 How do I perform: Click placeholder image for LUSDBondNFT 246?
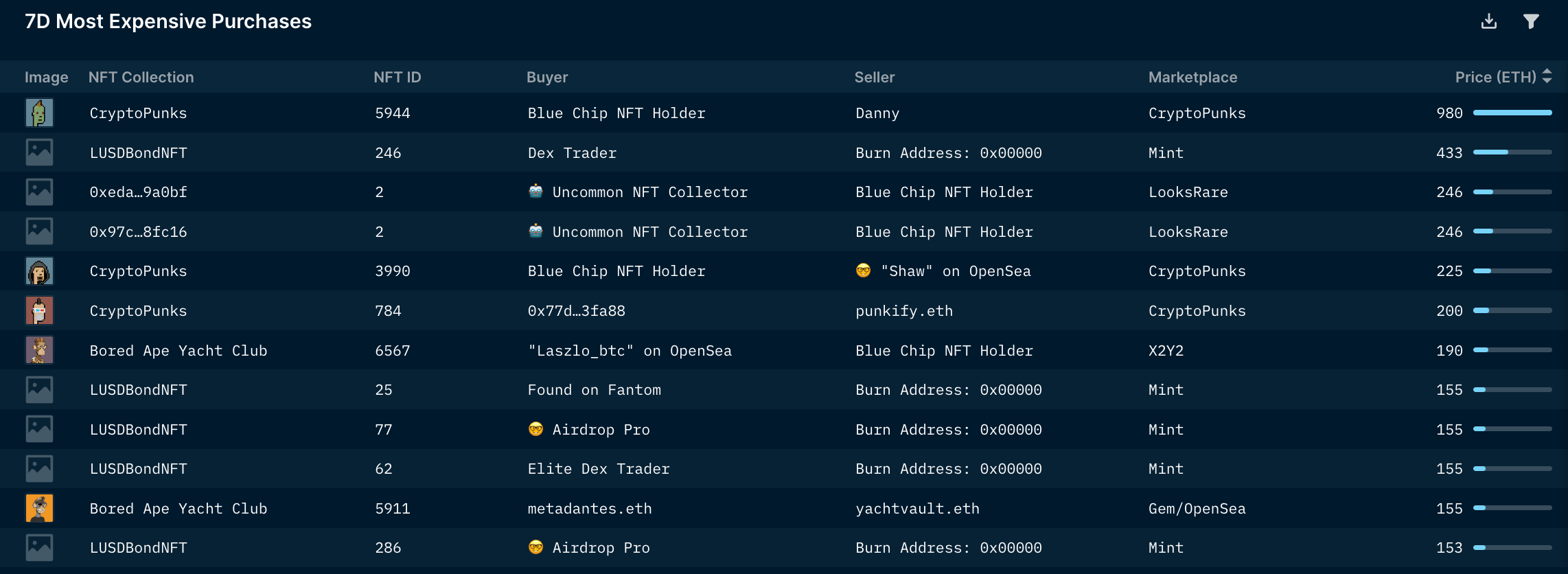39,152
